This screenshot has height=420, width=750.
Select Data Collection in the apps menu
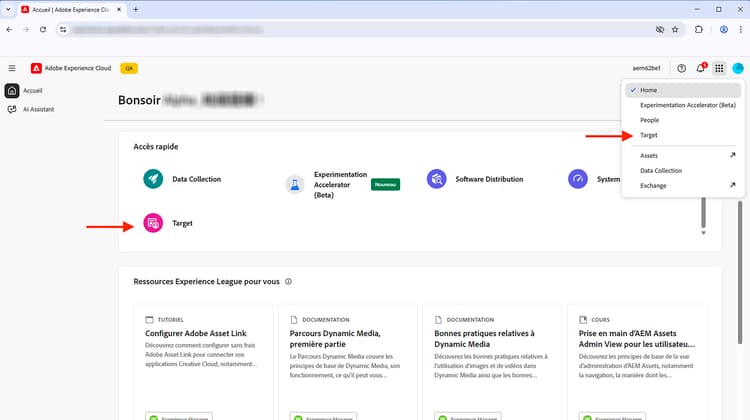(x=683, y=170)
